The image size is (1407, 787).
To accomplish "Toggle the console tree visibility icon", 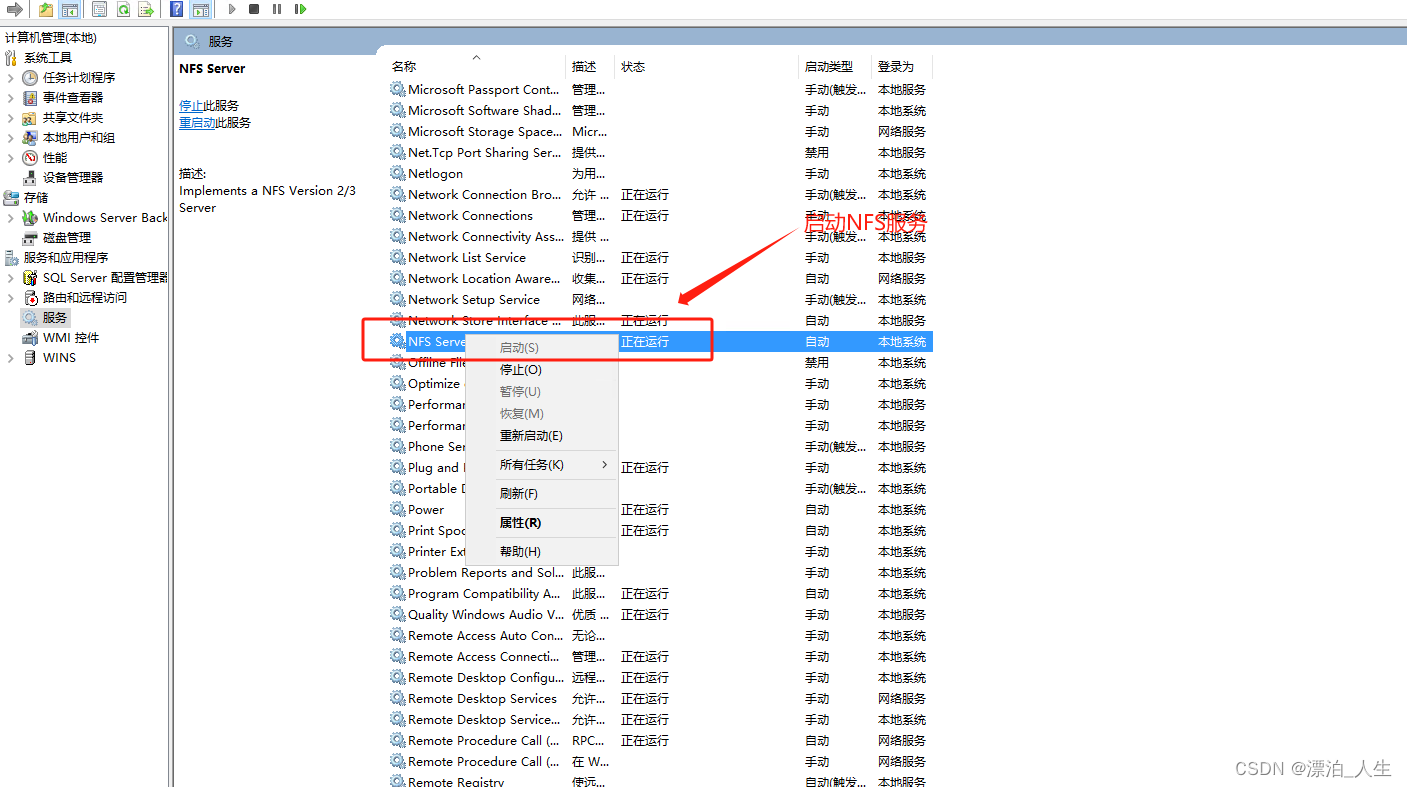I will click(x=70, y=9).
